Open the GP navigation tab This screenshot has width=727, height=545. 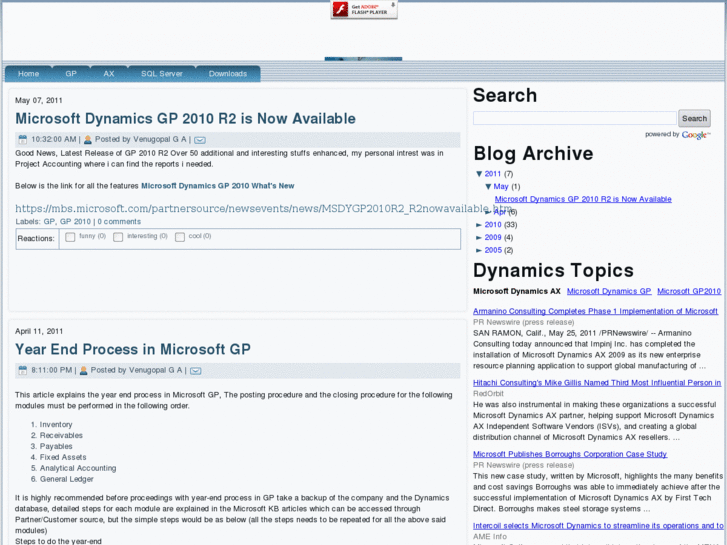70,74
